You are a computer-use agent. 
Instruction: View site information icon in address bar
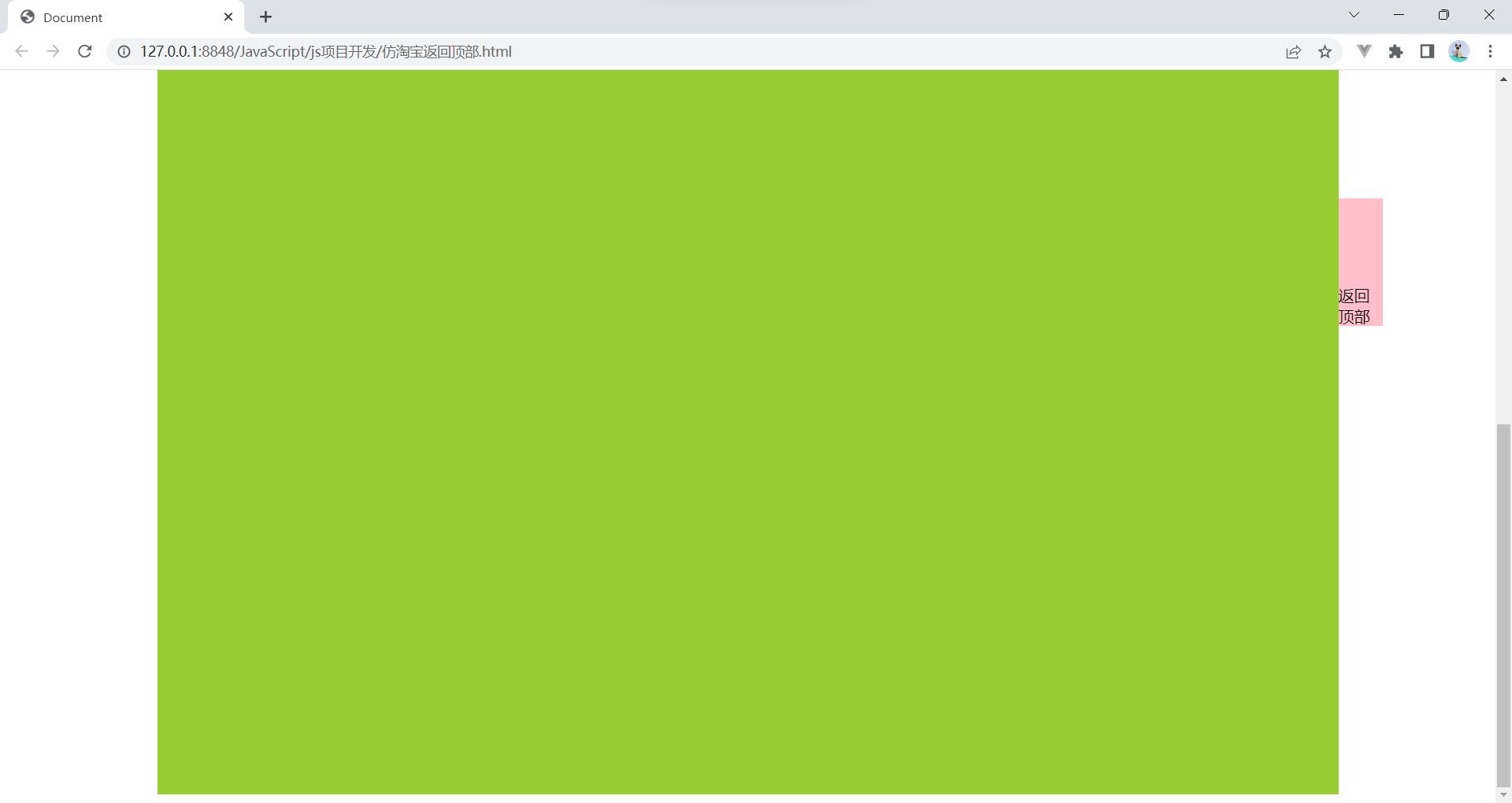124,51
